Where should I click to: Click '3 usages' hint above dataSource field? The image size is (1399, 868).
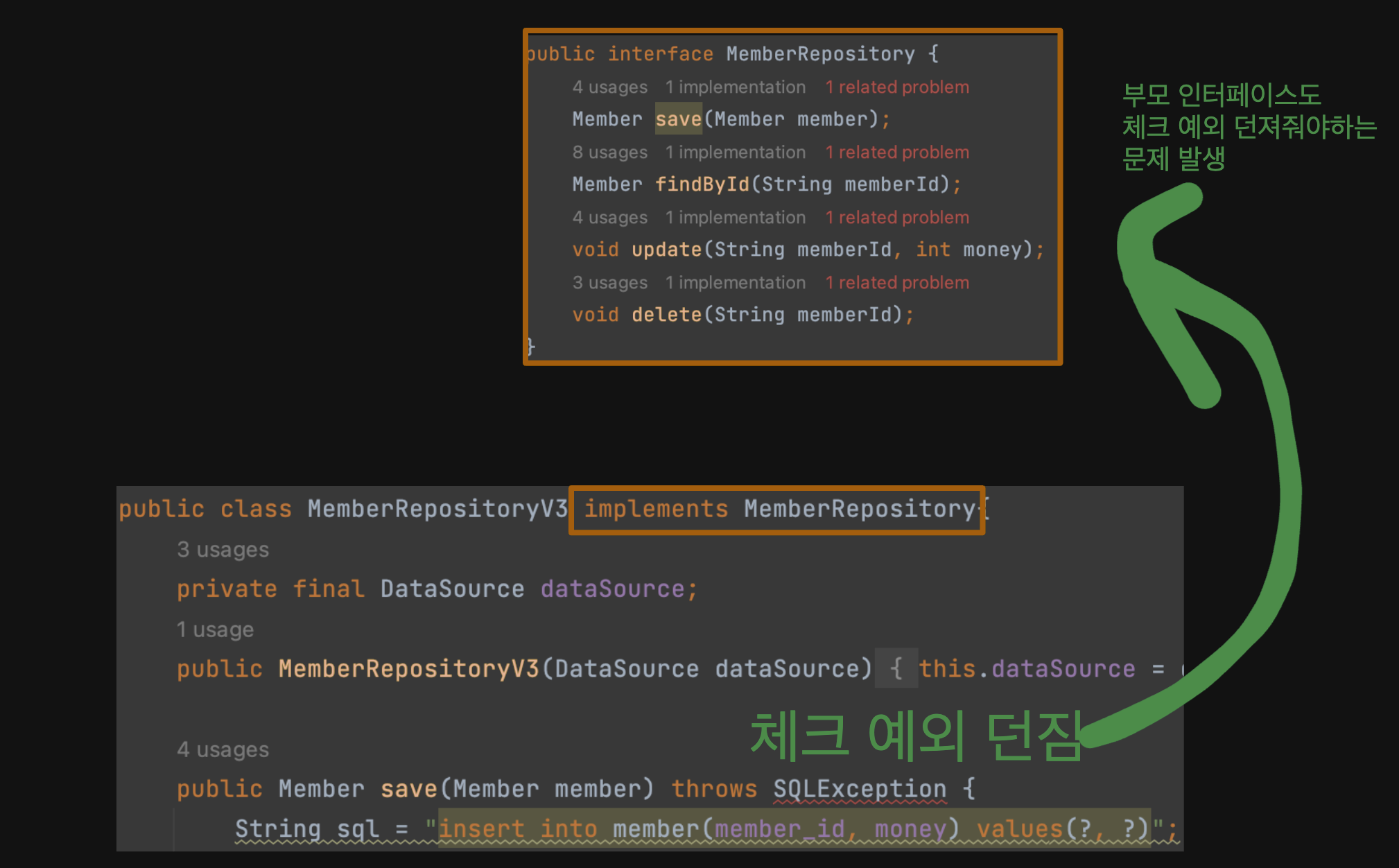pyautogui.click(x=223, y=550)
